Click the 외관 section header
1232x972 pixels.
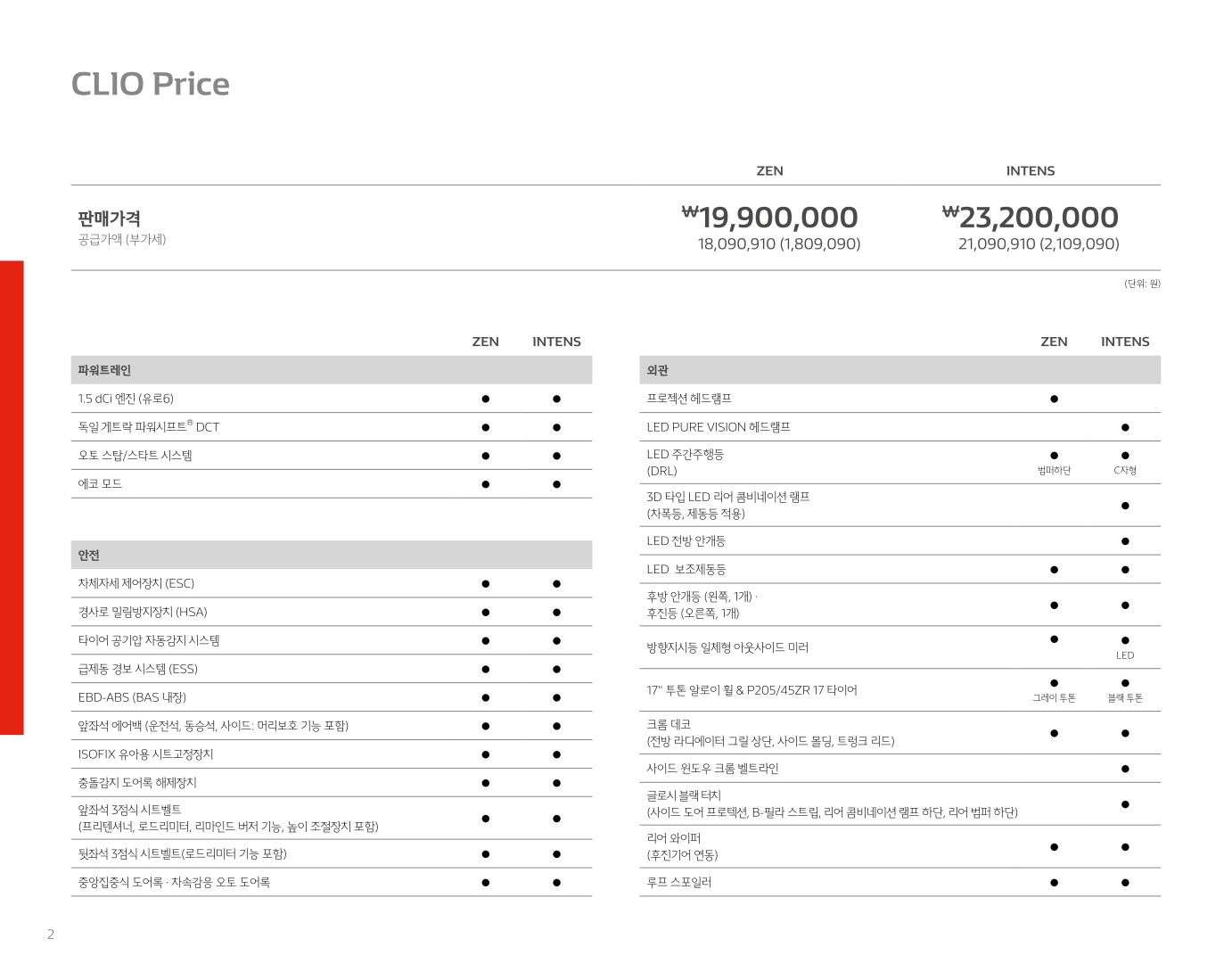(658, 370)
